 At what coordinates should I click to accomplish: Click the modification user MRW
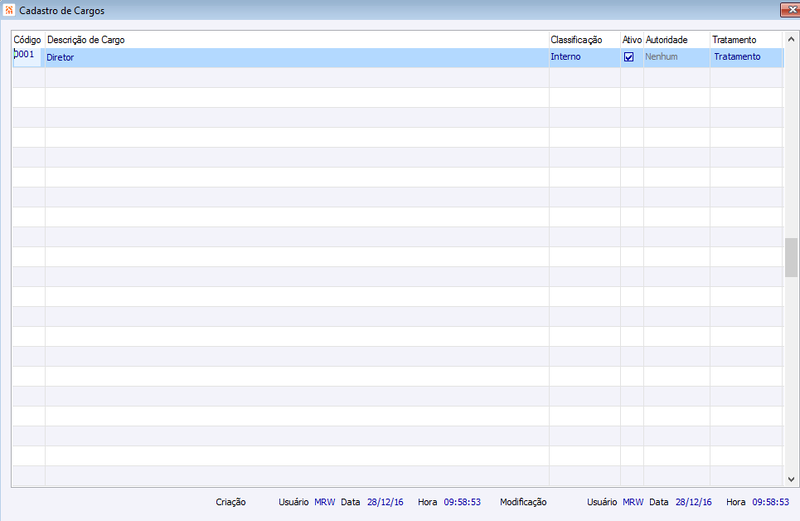pyautogui.click(x=633, y=502)
